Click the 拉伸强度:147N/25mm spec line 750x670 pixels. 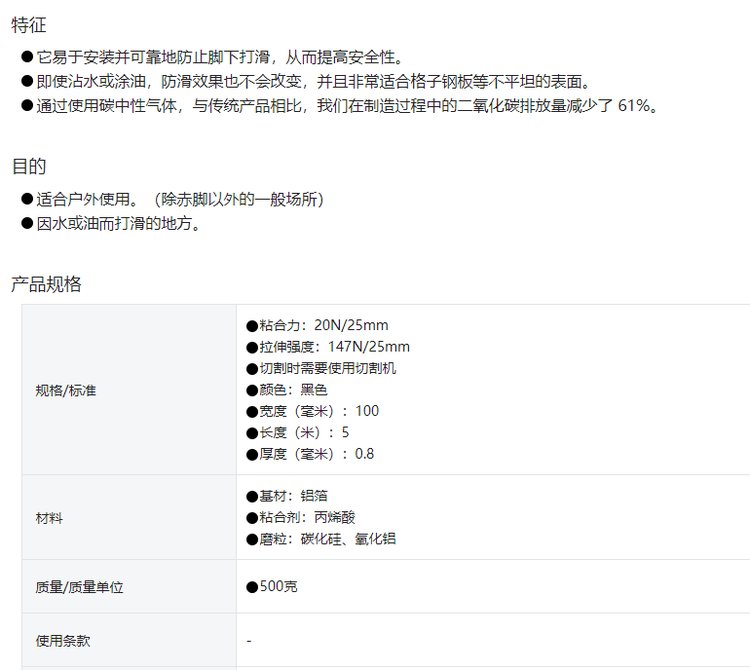coord(328,347)
